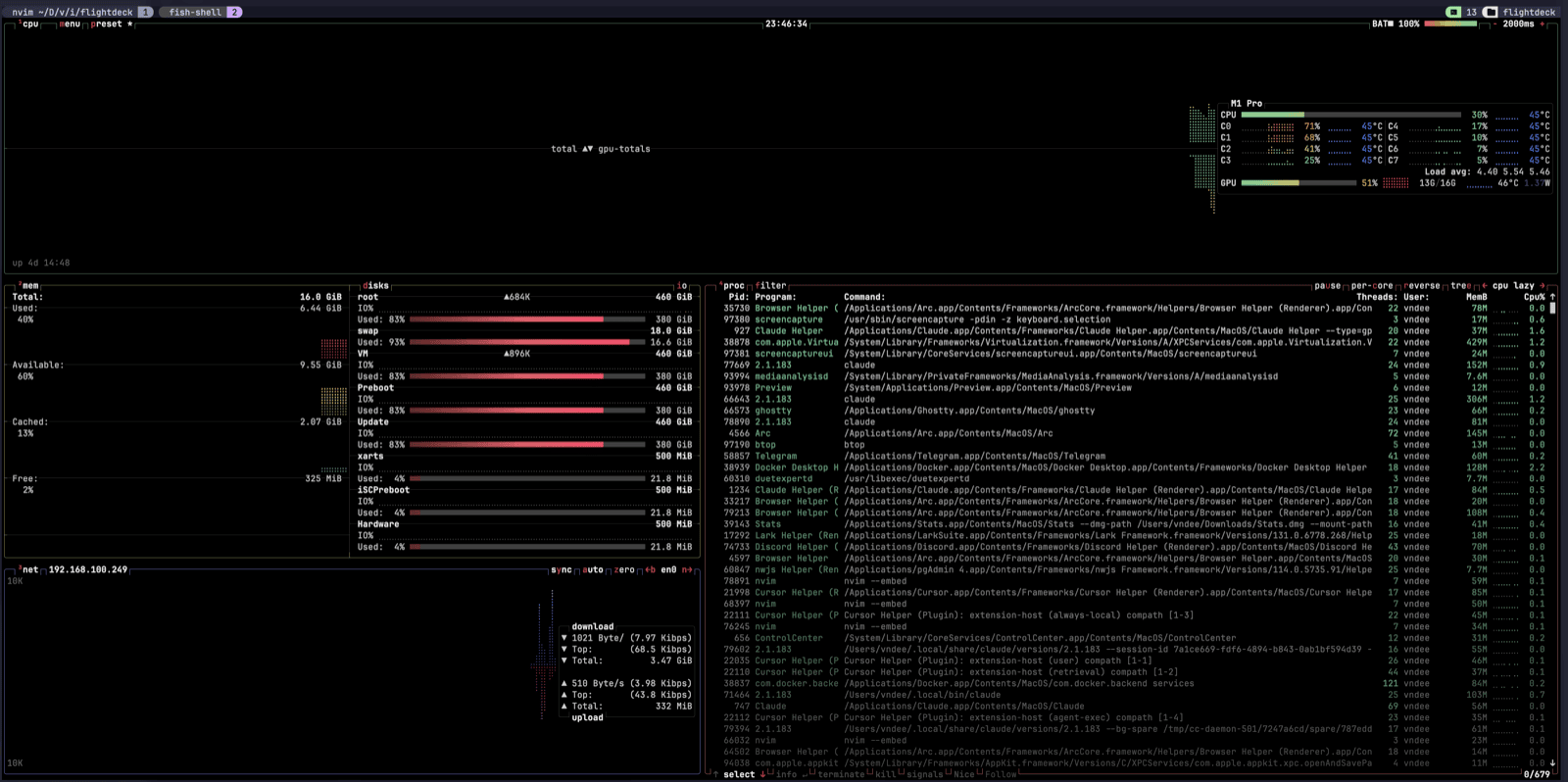Move selection up with select up arrow
This screenshot has height=782, width=1568.
[x=715, y=774]
